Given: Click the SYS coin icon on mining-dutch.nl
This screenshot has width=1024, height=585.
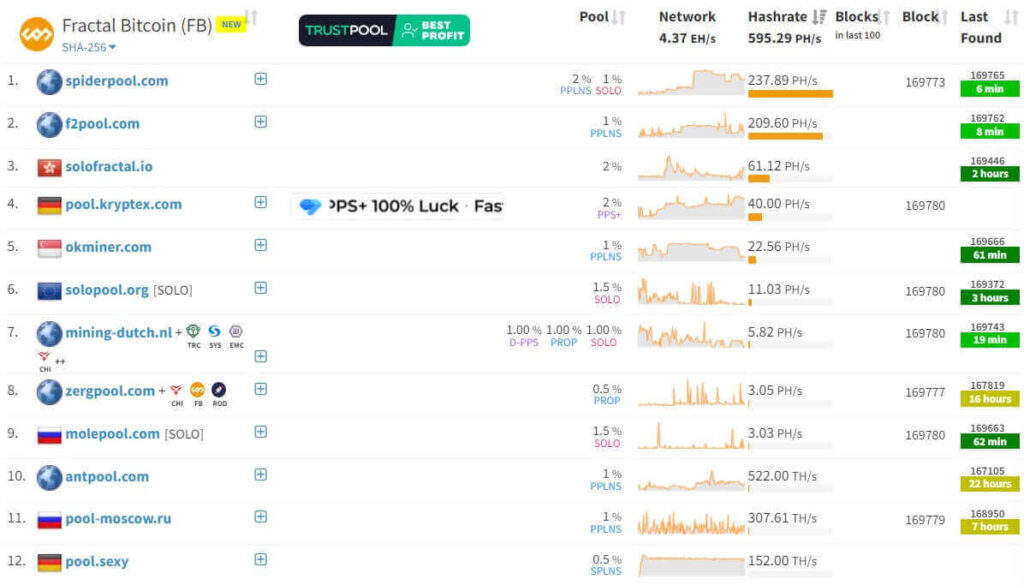Looking at the screenshot, I should click(x=214, y=331).
